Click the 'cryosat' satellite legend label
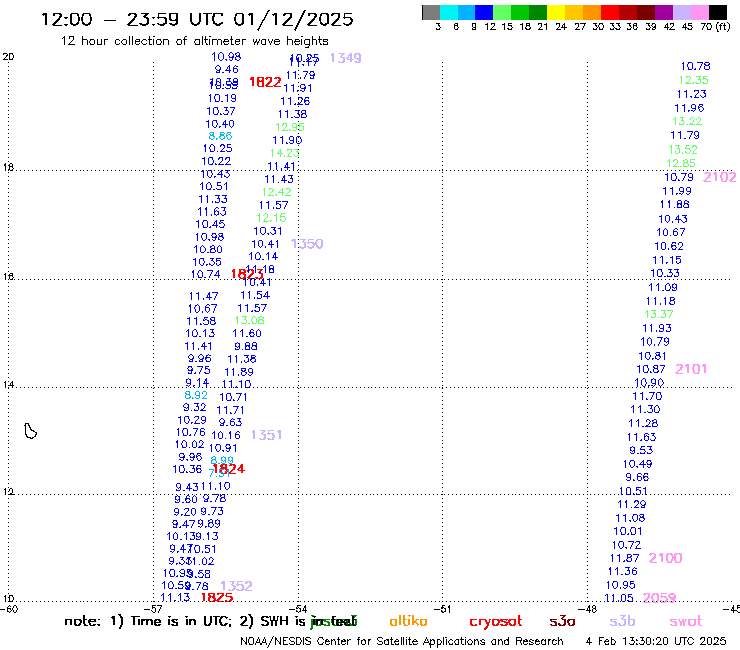 496,622
